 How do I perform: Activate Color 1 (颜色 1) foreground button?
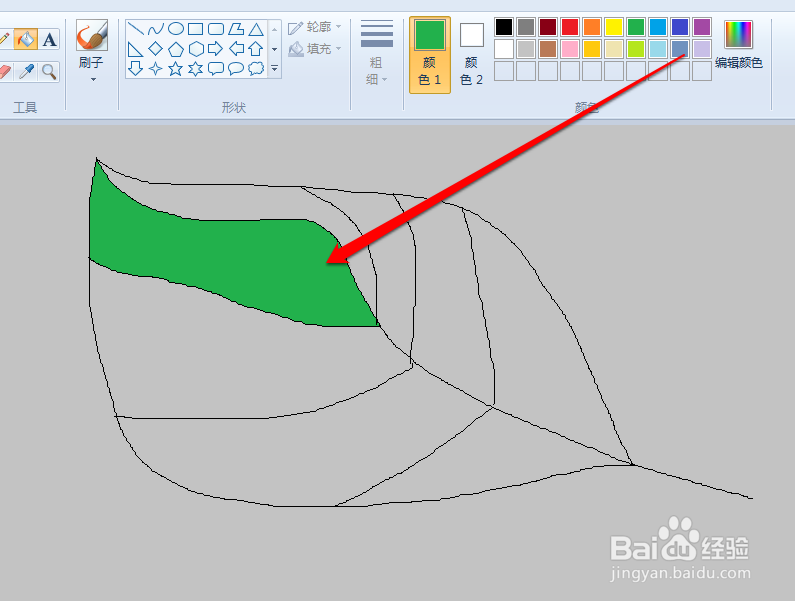429,55
